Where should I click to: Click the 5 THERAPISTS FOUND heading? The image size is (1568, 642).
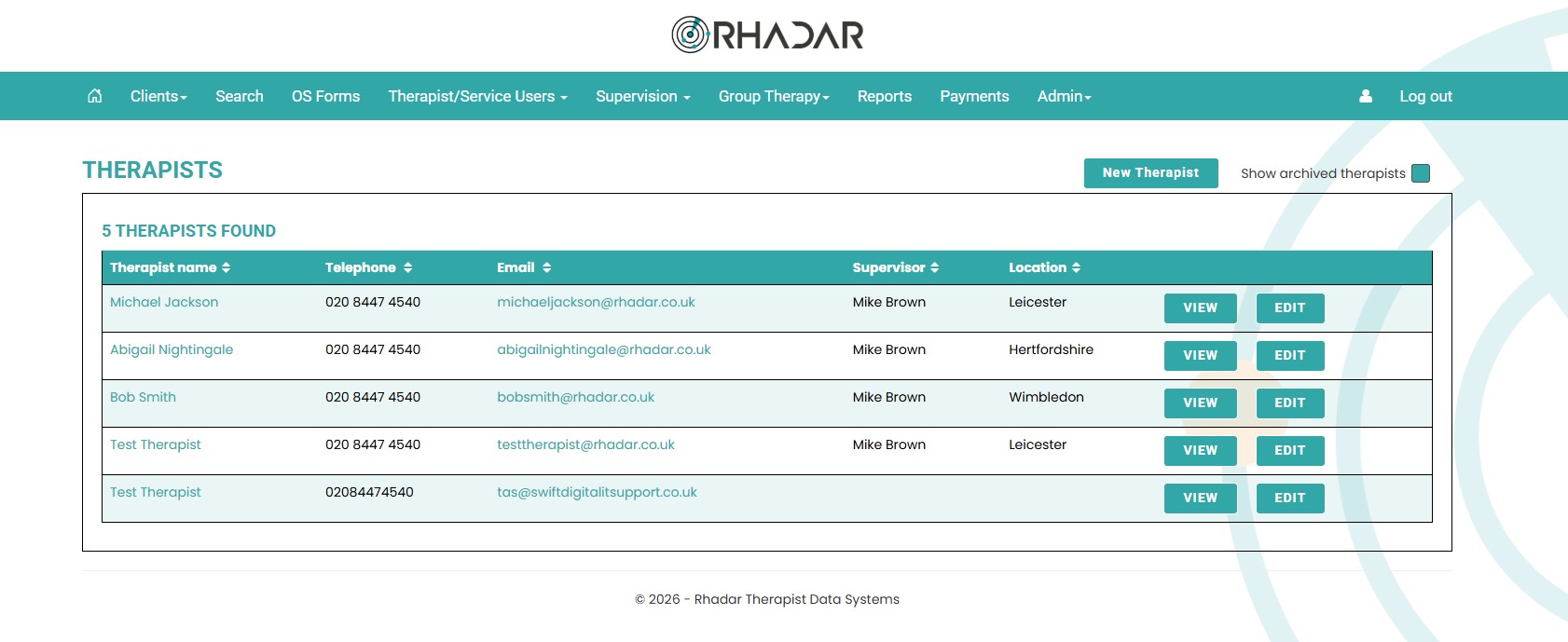188,231
